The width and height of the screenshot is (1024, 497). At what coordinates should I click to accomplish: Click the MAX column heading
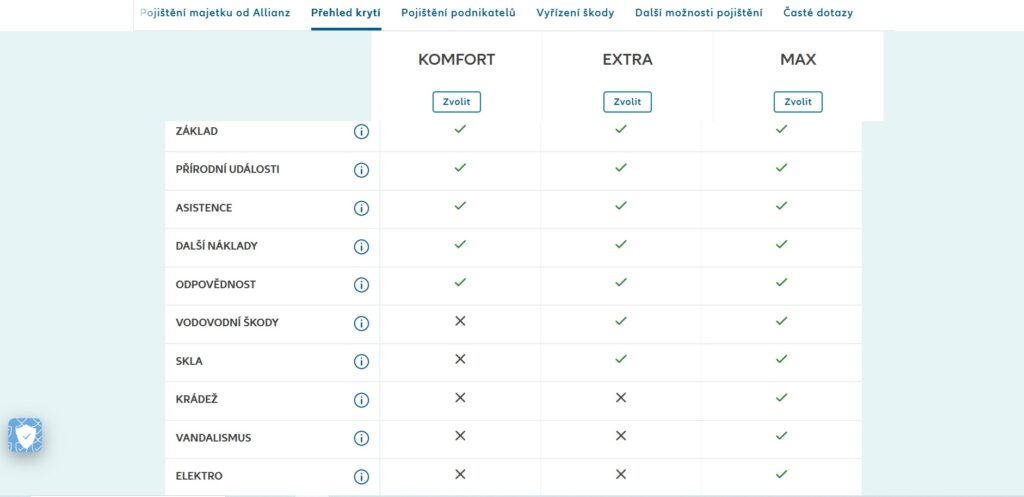(x=798, y=59)
